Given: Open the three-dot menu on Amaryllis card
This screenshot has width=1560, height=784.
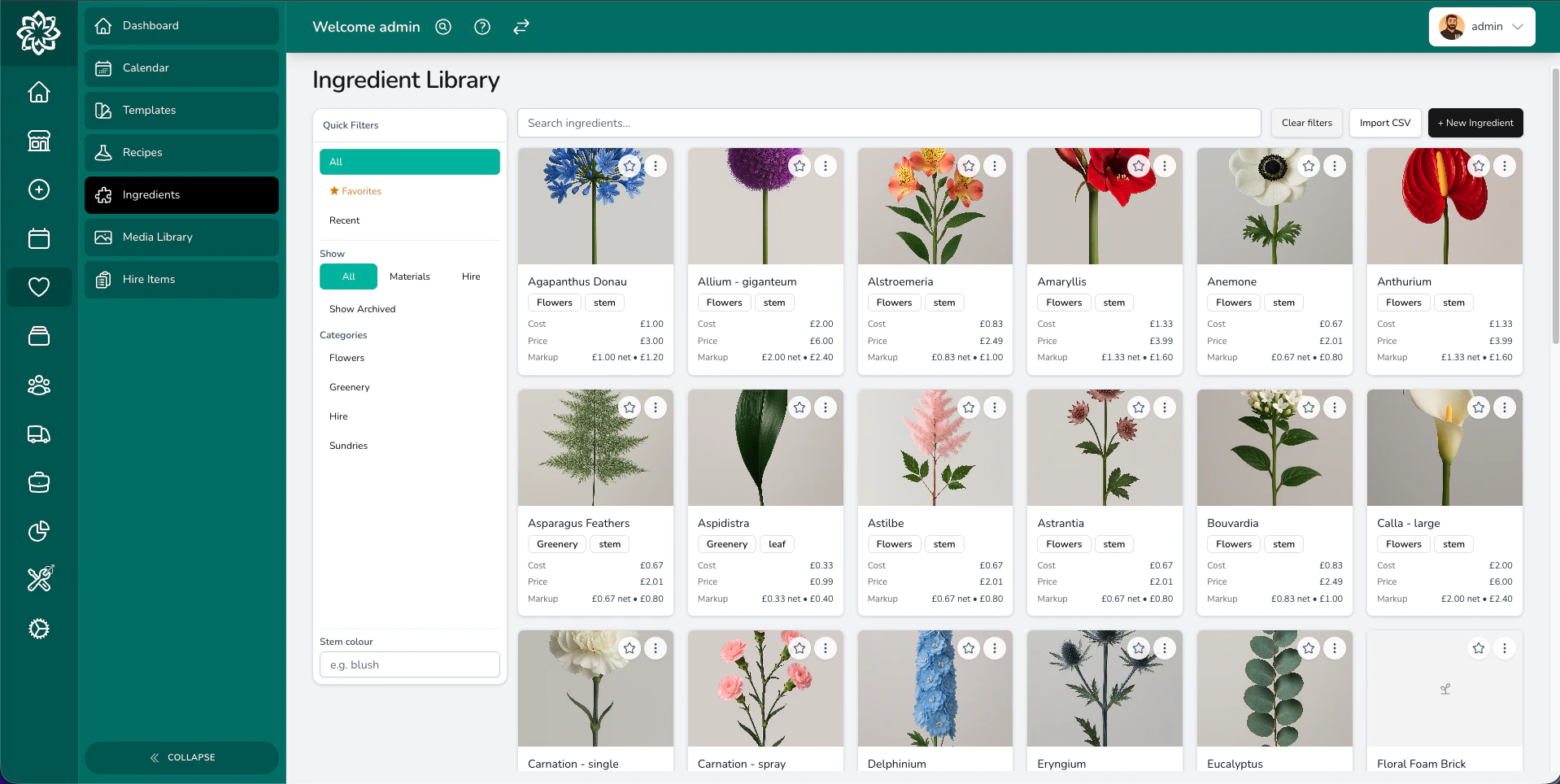Looking at the screenshot, I should (1165, 166).
